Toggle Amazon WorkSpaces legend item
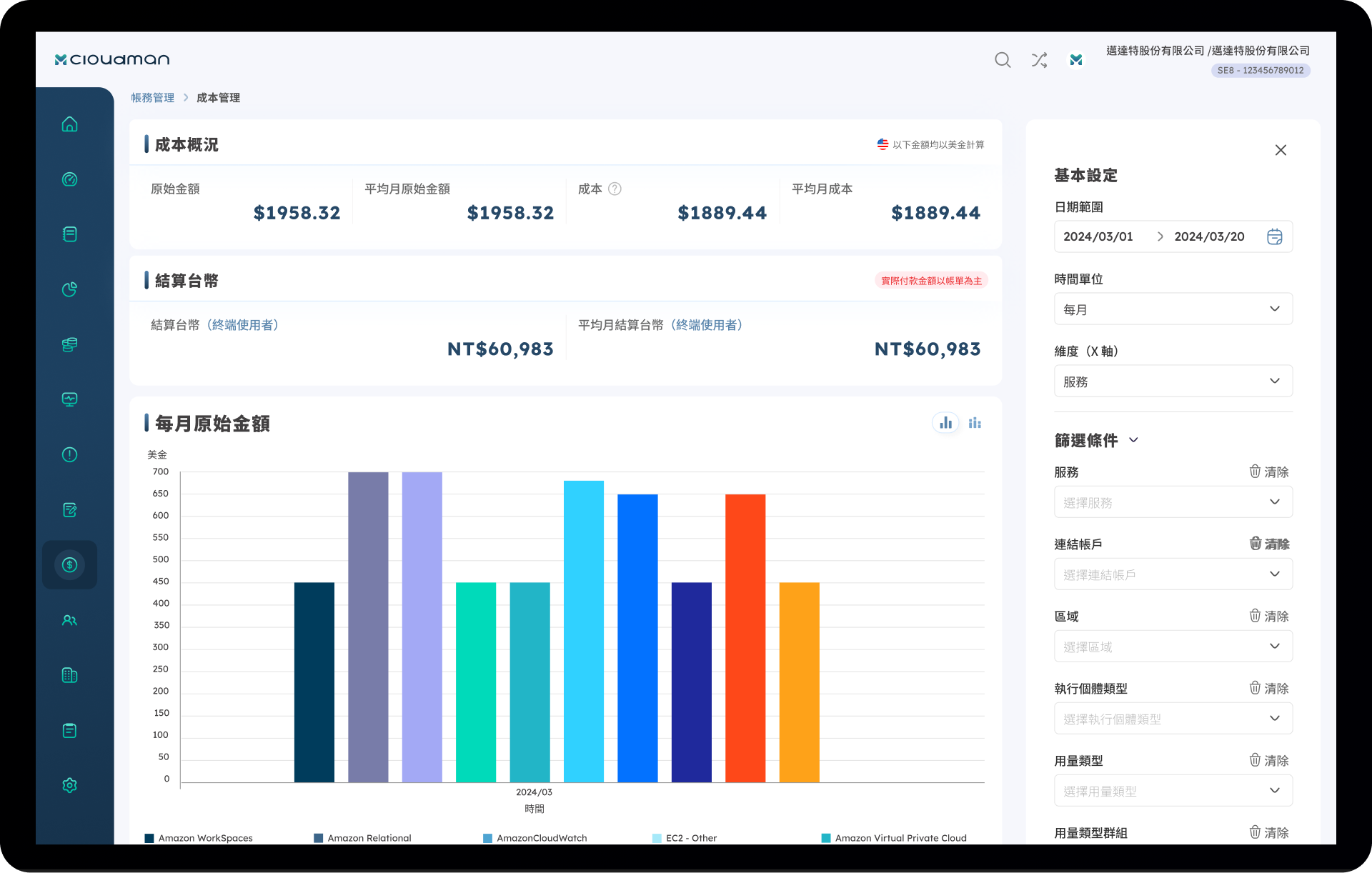Image resolution: width=1372 pixels, height=873 pixels. click(199, 838)
